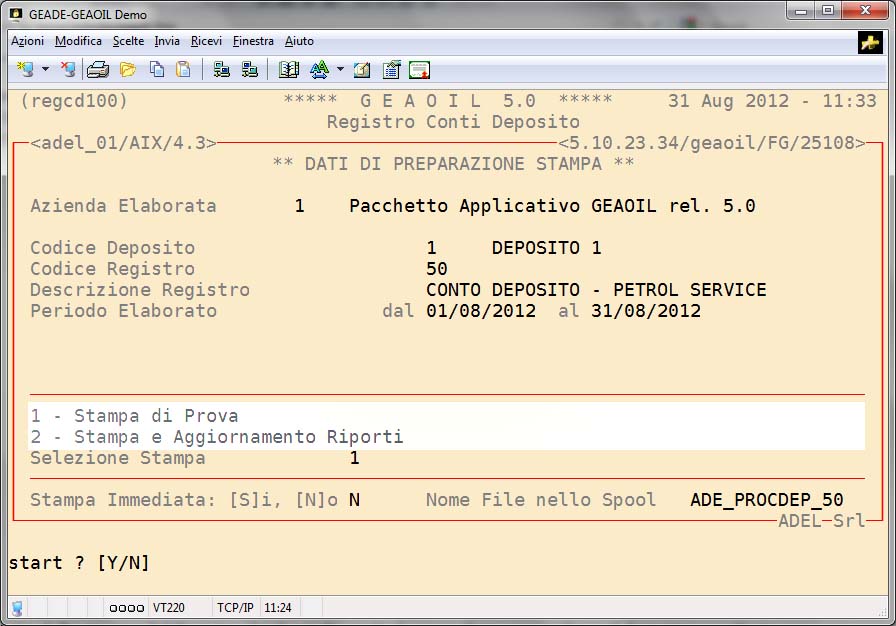The height and width of the screenshot is (626, 896).
Task: Click the printer icon in toolbar
Action: (97, 69)
